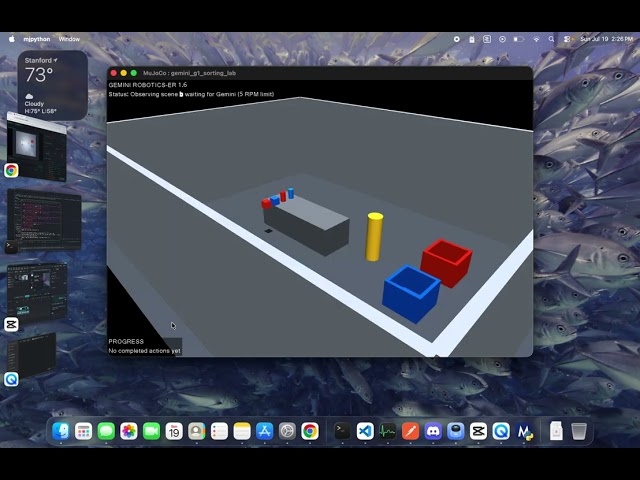Open the Trash in the dock
640x480 pixels.
[x=579, y=431]
